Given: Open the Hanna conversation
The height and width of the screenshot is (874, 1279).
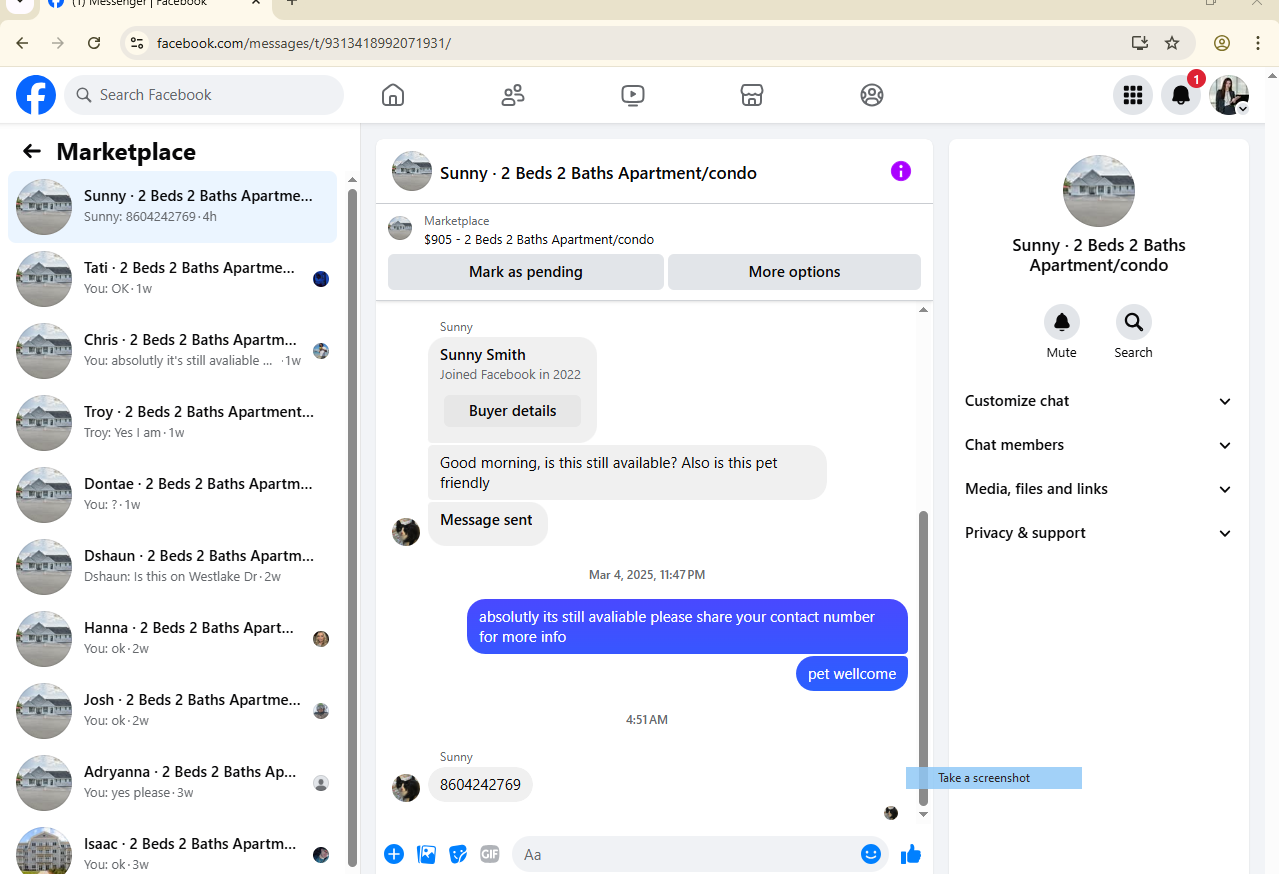Looking at the screenshot, I should click(x=172, y=639).
